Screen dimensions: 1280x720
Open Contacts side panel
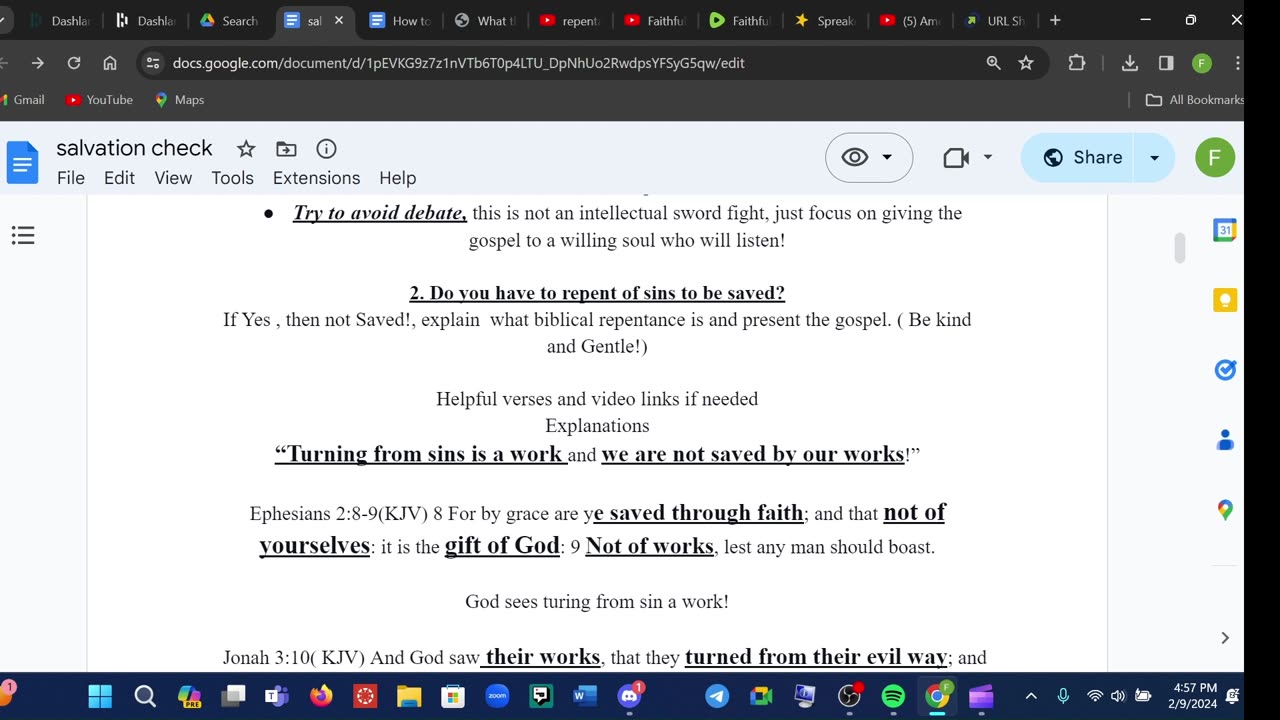[x=1225, y=440]
